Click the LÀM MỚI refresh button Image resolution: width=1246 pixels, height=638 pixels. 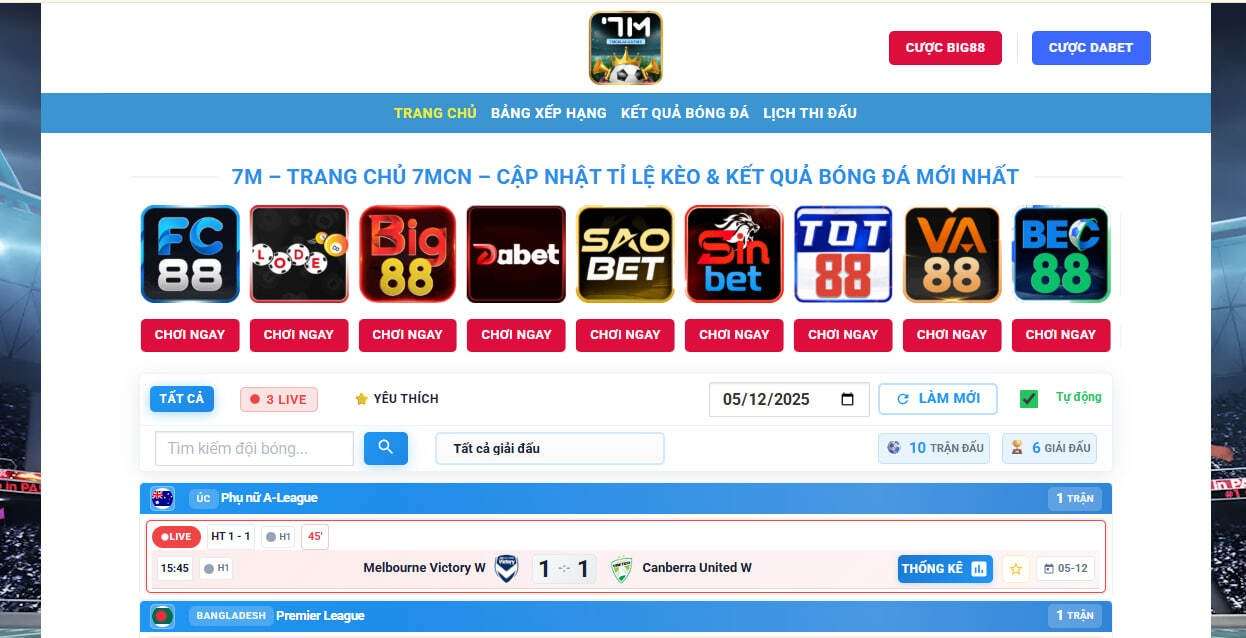coord(938,398)
